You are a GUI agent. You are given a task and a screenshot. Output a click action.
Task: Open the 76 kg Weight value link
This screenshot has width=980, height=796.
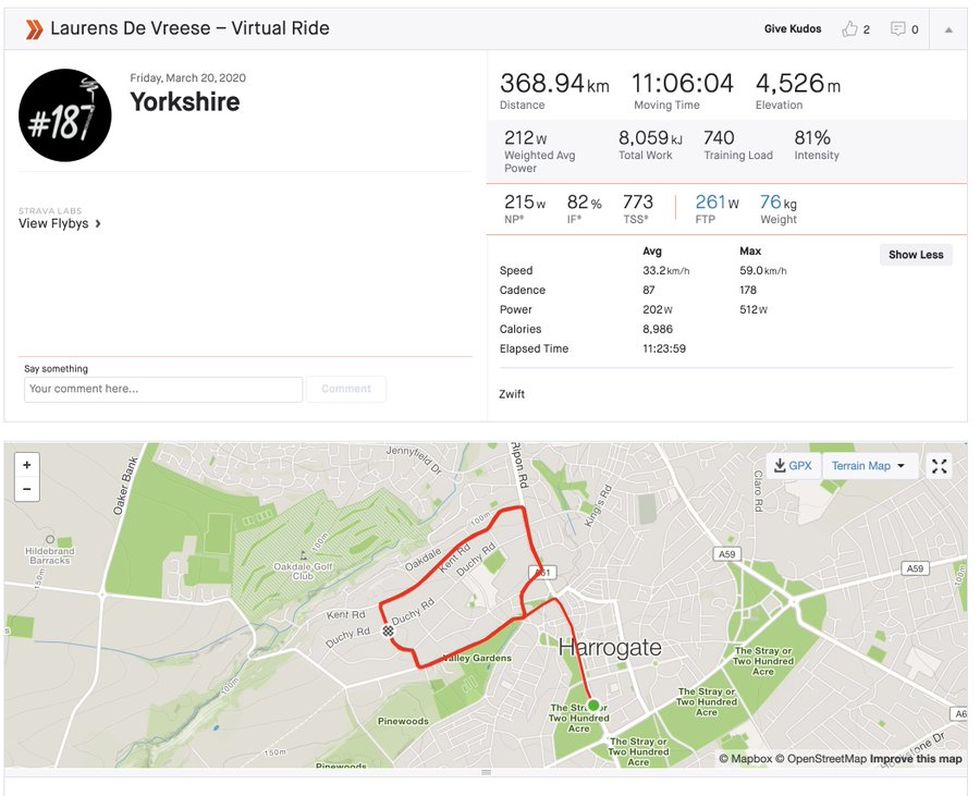778,202
